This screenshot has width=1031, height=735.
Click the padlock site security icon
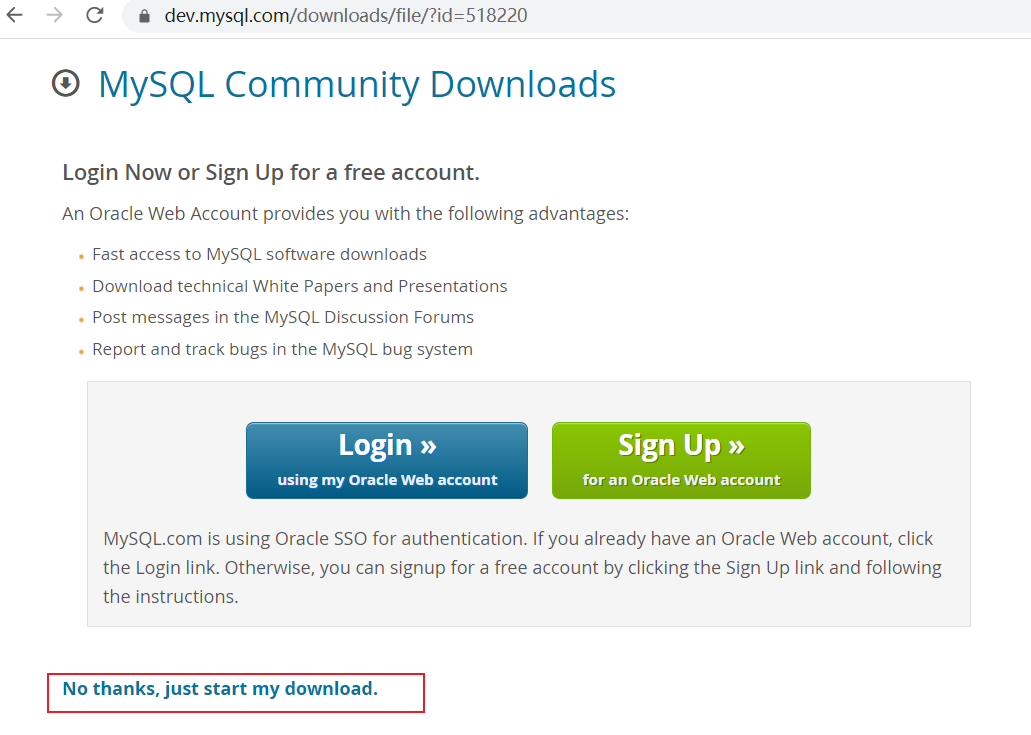coord(145,16)
